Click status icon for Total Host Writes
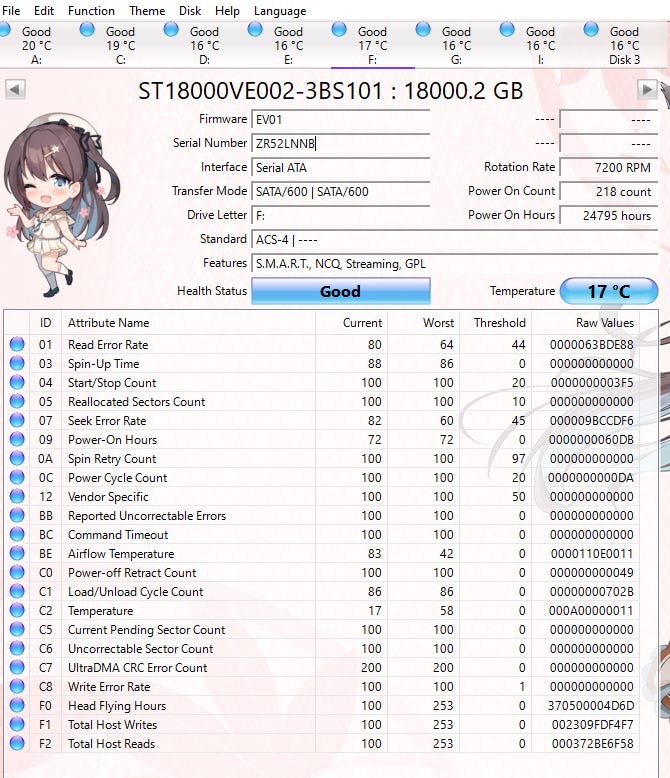Viewport: 670px width, 778px height. click(x=17, y=724)
